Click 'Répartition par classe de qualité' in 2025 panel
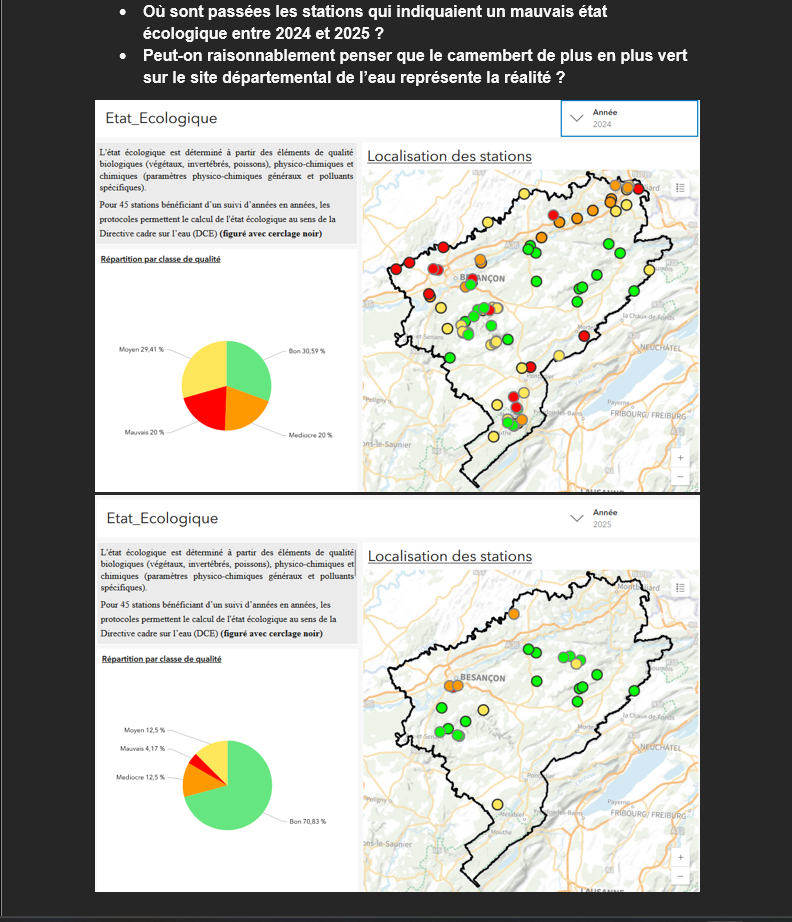This screenshot has height=922, width=792. pyautogui.click(x=161, y=659)
